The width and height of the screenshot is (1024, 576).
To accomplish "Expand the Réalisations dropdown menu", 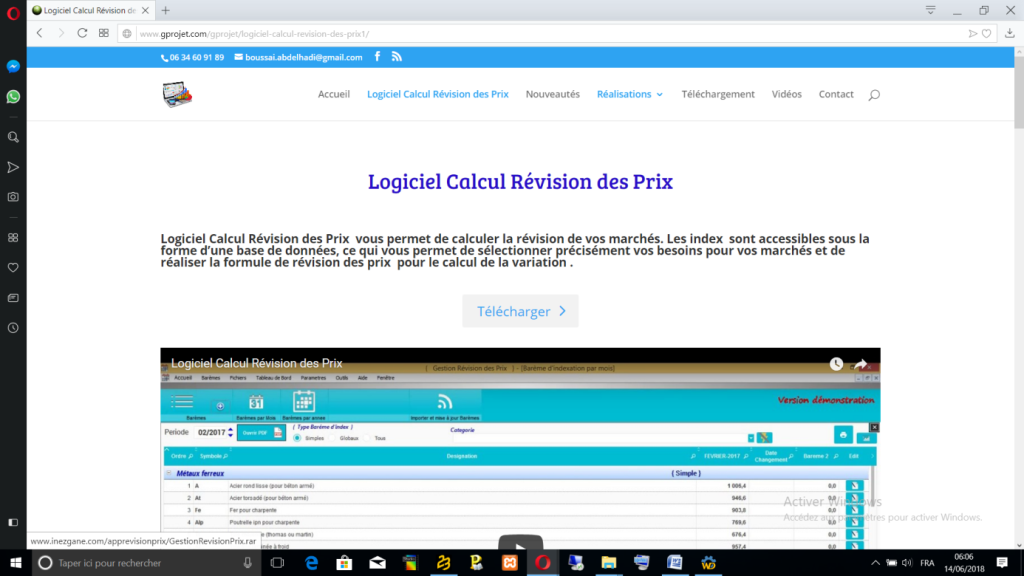I will [630, 94].
